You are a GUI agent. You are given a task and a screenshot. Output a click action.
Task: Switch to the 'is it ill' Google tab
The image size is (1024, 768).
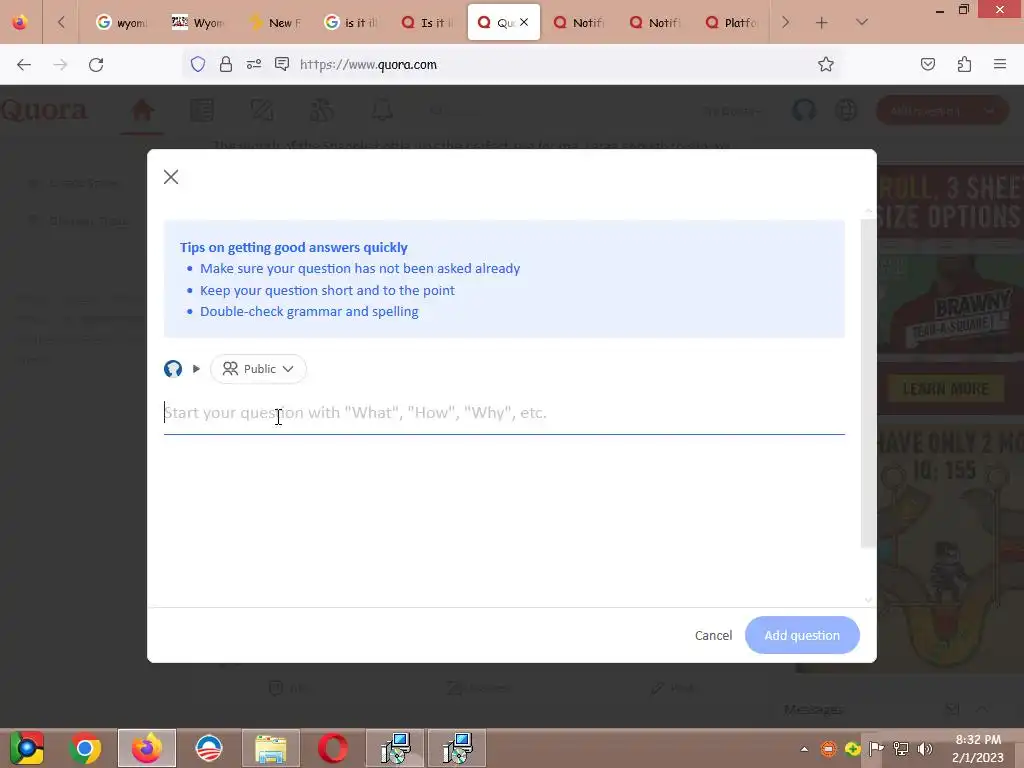pyautogui.click(x=351, y=22)
